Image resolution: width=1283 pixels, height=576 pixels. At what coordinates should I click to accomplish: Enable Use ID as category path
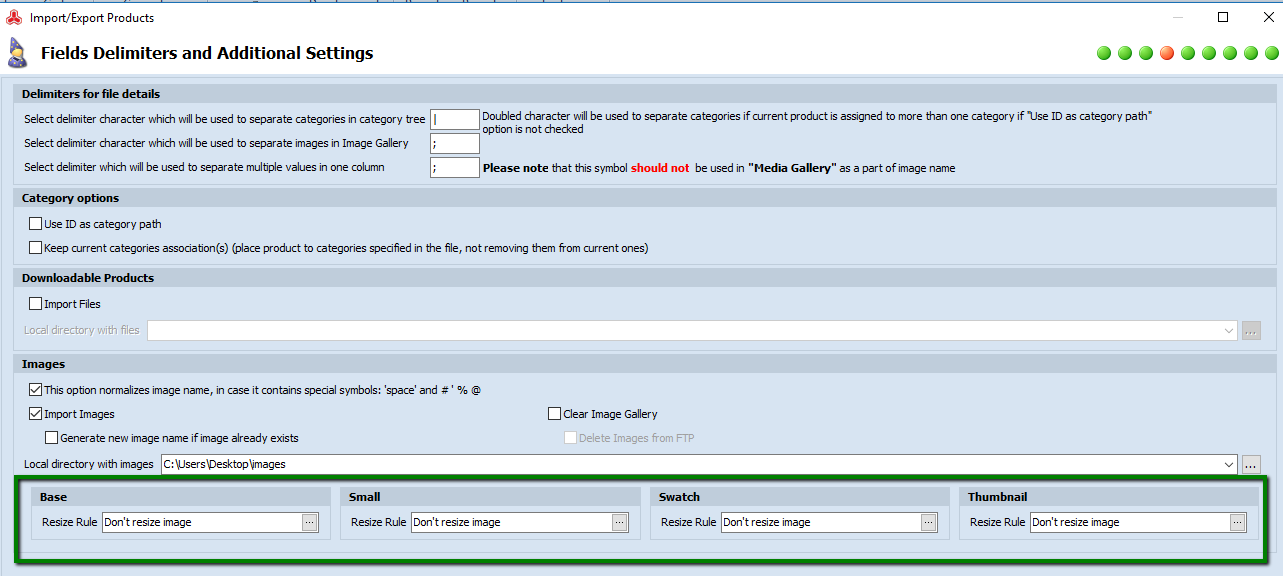click(36, 224)
